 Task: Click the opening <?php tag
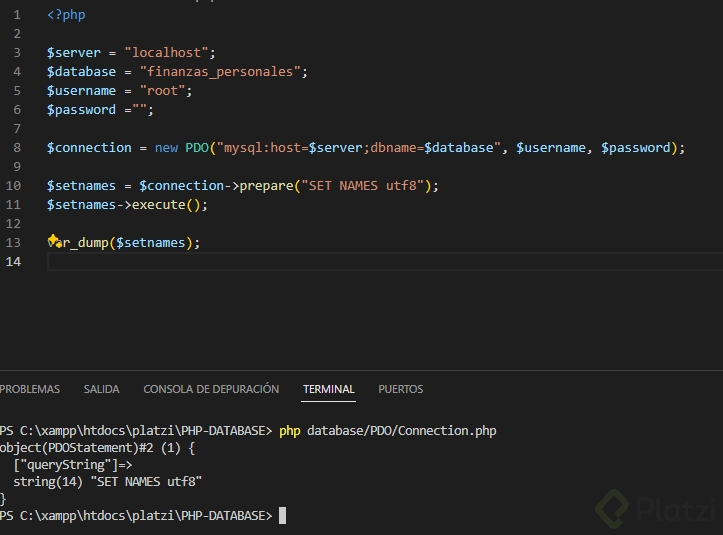(66, 14)
